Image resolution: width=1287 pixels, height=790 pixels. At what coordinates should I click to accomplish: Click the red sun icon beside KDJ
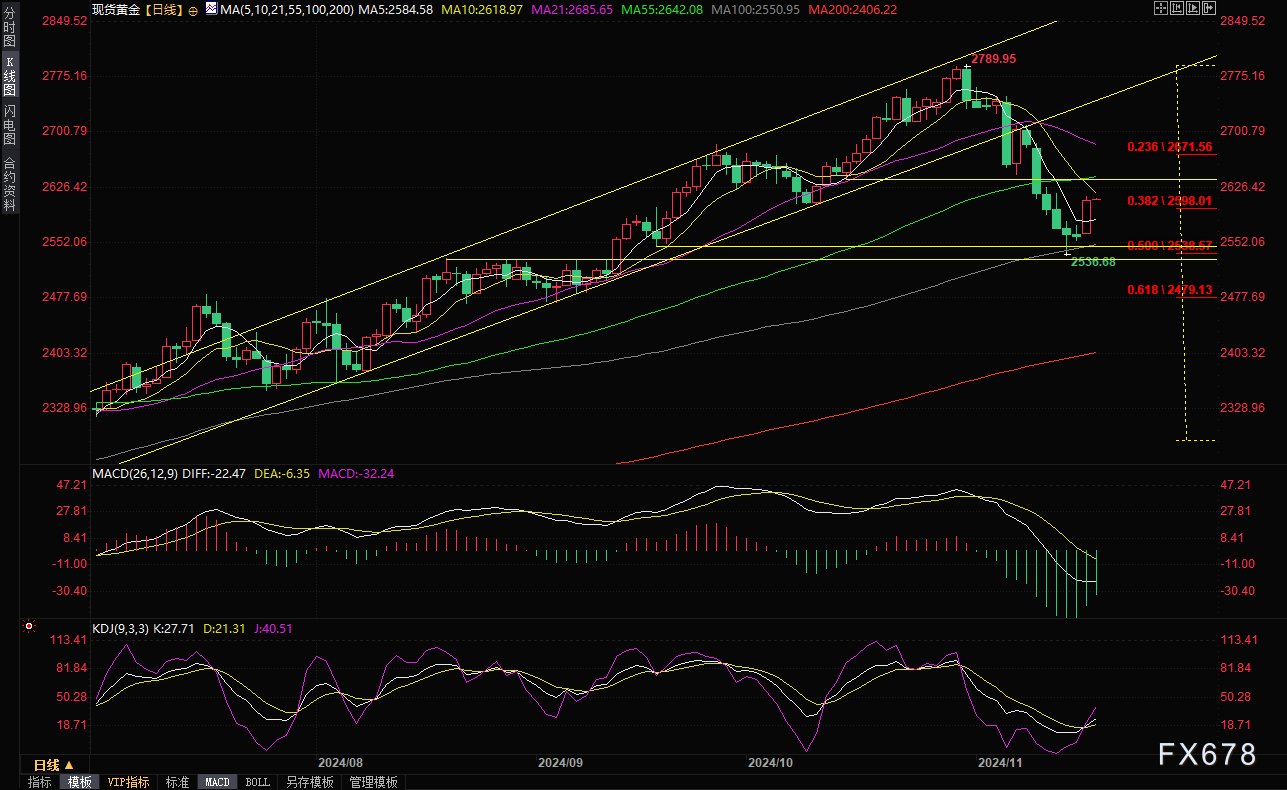pyautogui.click(x=28, y=628)
